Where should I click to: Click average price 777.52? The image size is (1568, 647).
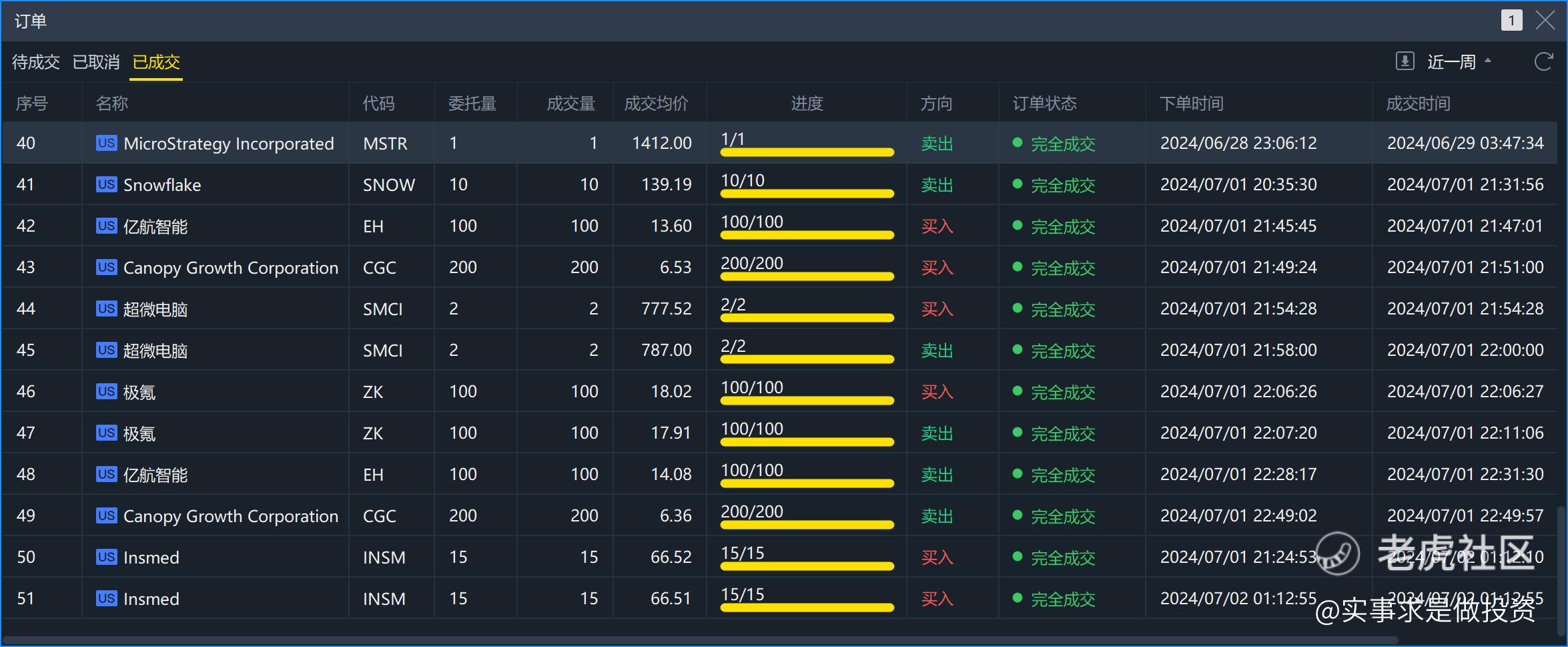tap(667, 308)
